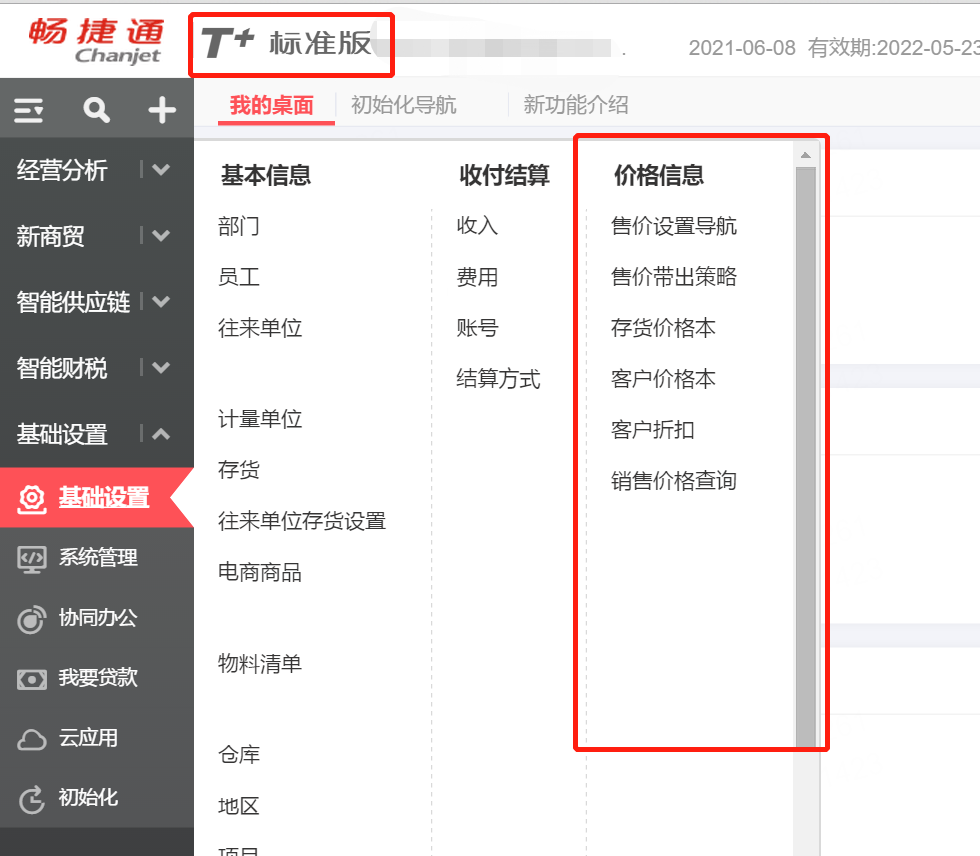980x856 pixels.
Task: Click the 基础设置 gear icon
Action: tap(32, 499)
